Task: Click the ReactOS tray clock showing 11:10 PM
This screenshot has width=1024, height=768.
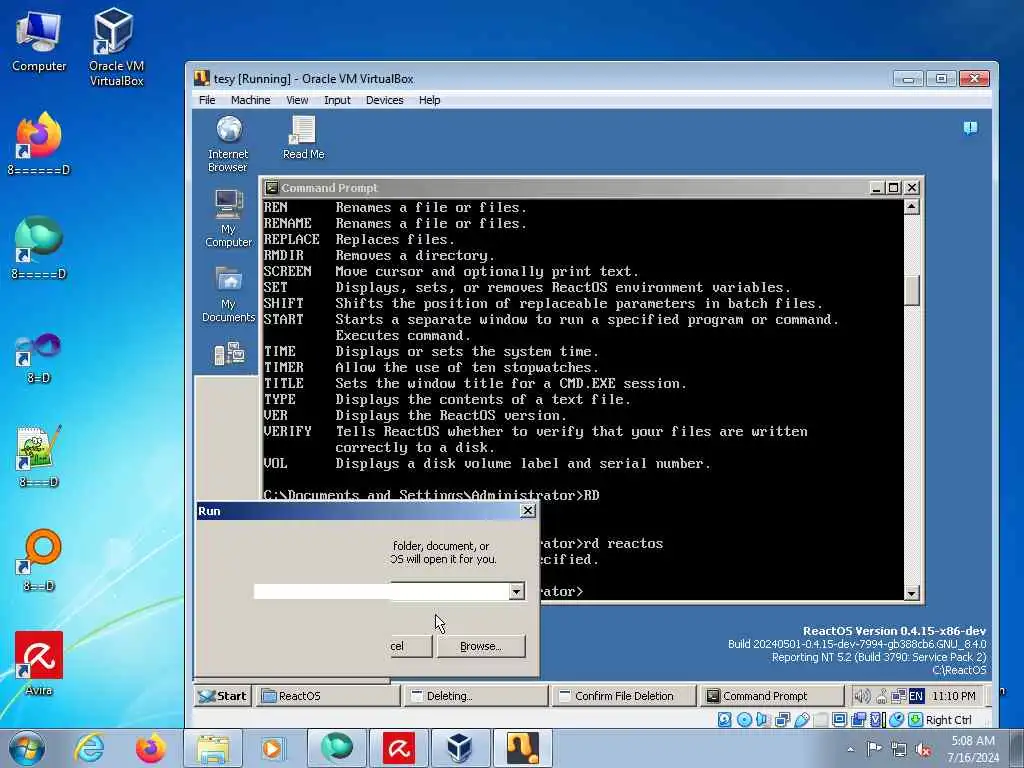Action: [x=953, y=696]
